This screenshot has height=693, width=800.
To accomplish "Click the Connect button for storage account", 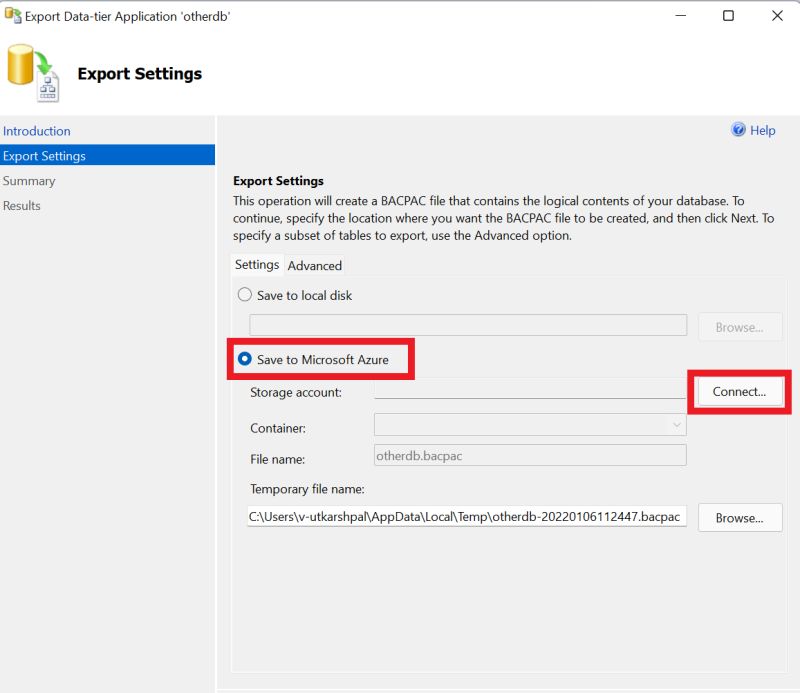I will (x=738, y=392).
